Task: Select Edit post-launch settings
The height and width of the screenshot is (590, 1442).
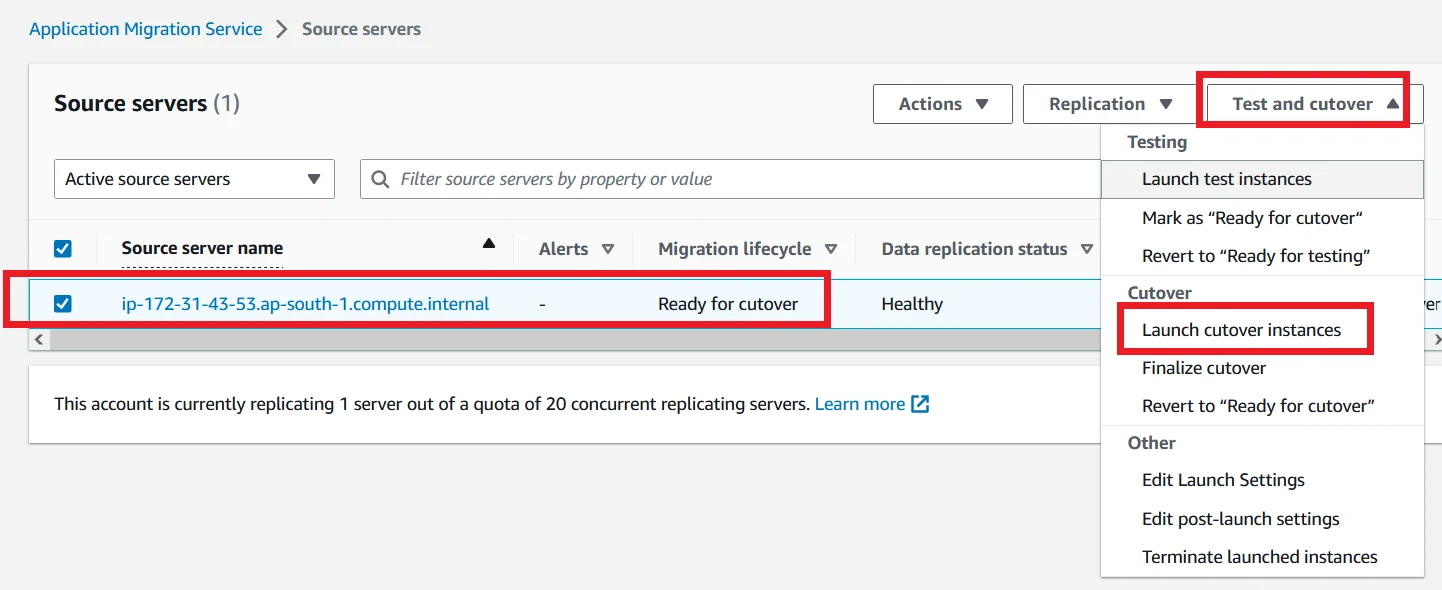Action: click(1262, 519)
